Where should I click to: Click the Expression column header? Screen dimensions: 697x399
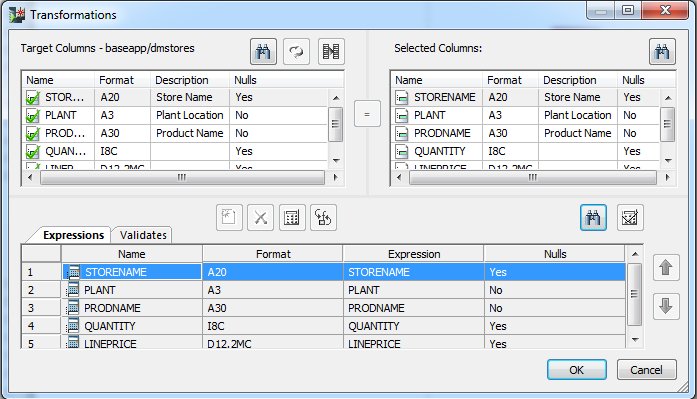[x=414, y=254]
